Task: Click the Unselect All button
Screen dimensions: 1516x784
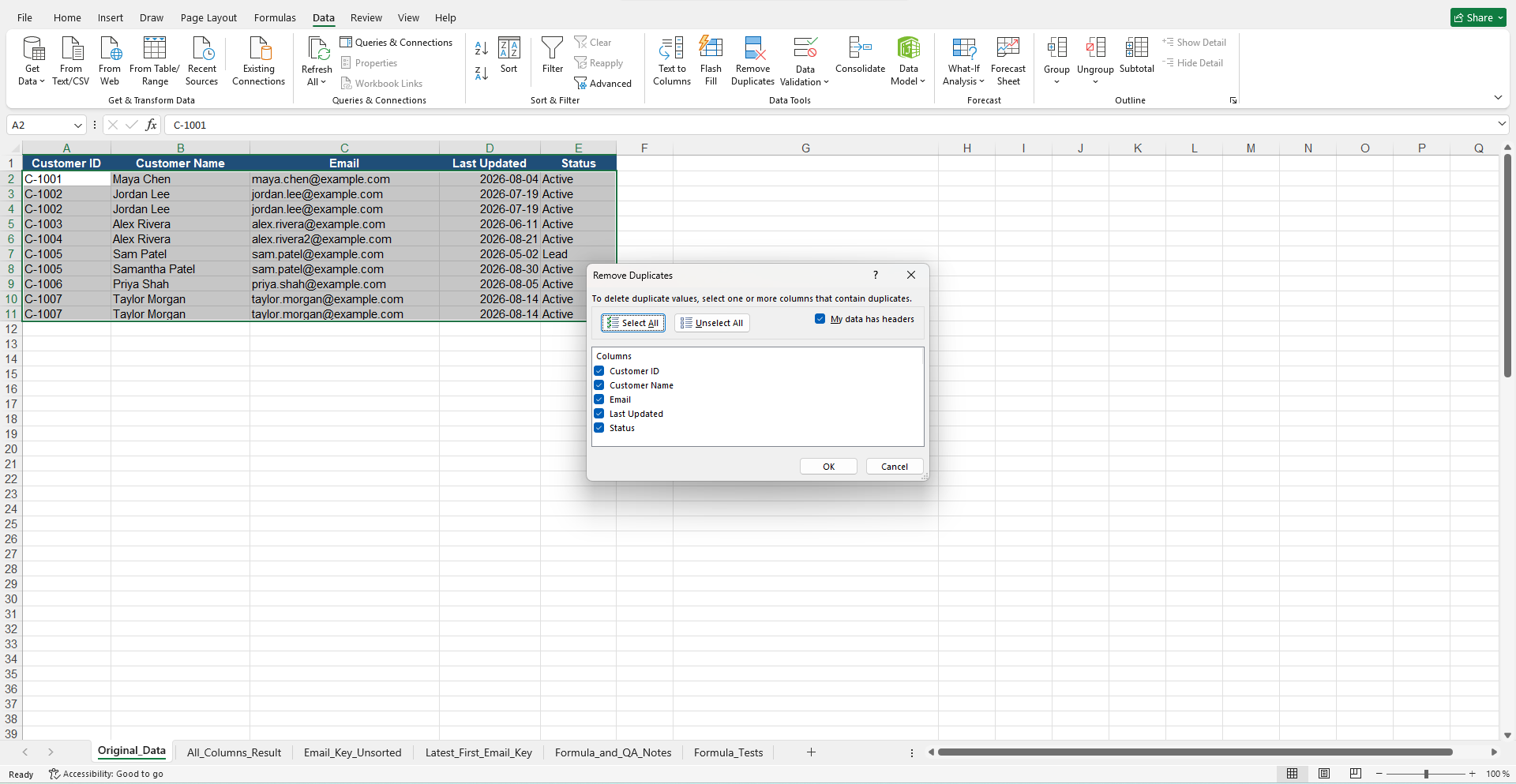Action: pos(712,323)
